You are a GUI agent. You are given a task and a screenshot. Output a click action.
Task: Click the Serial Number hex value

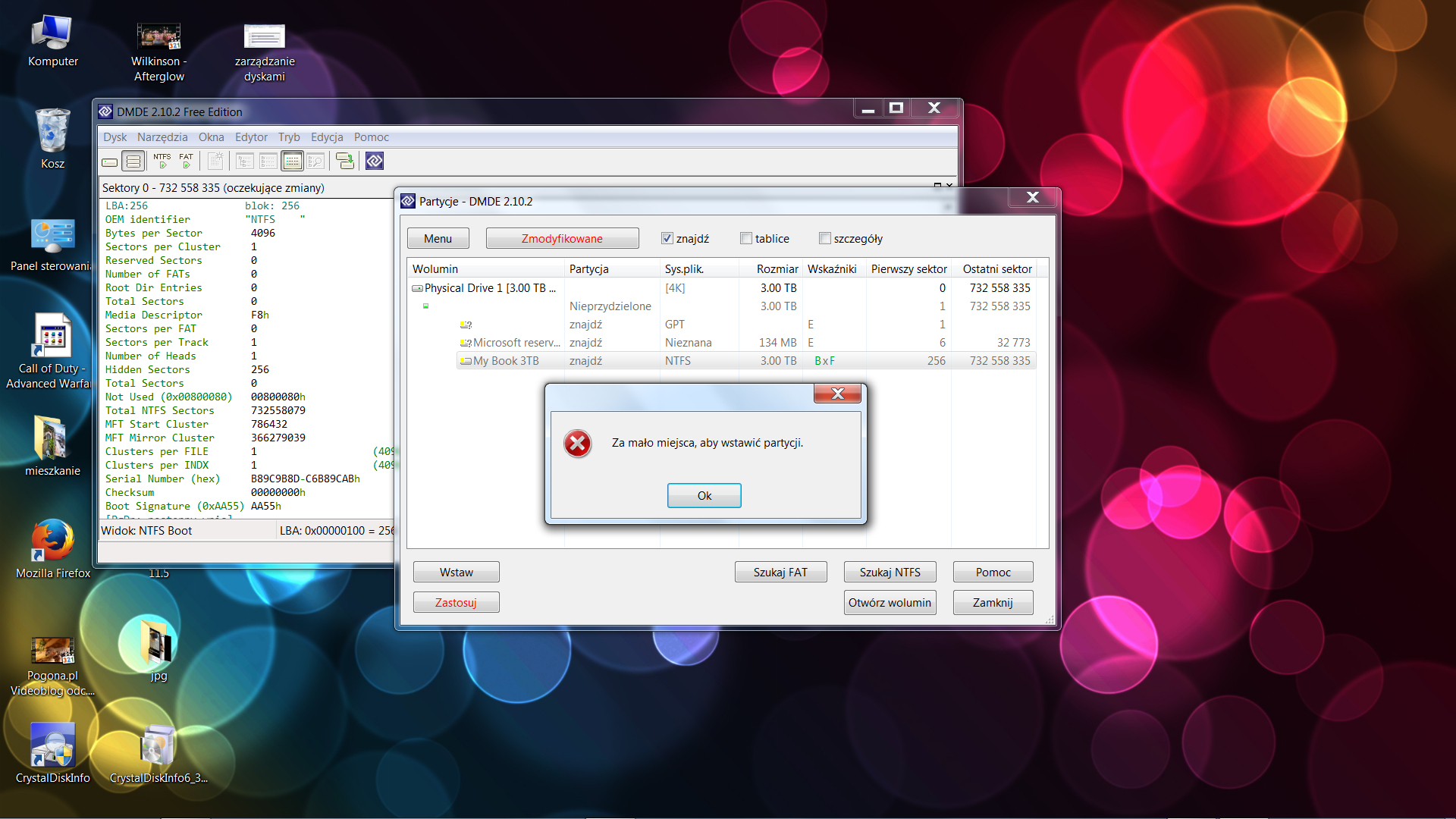[306, 479]
